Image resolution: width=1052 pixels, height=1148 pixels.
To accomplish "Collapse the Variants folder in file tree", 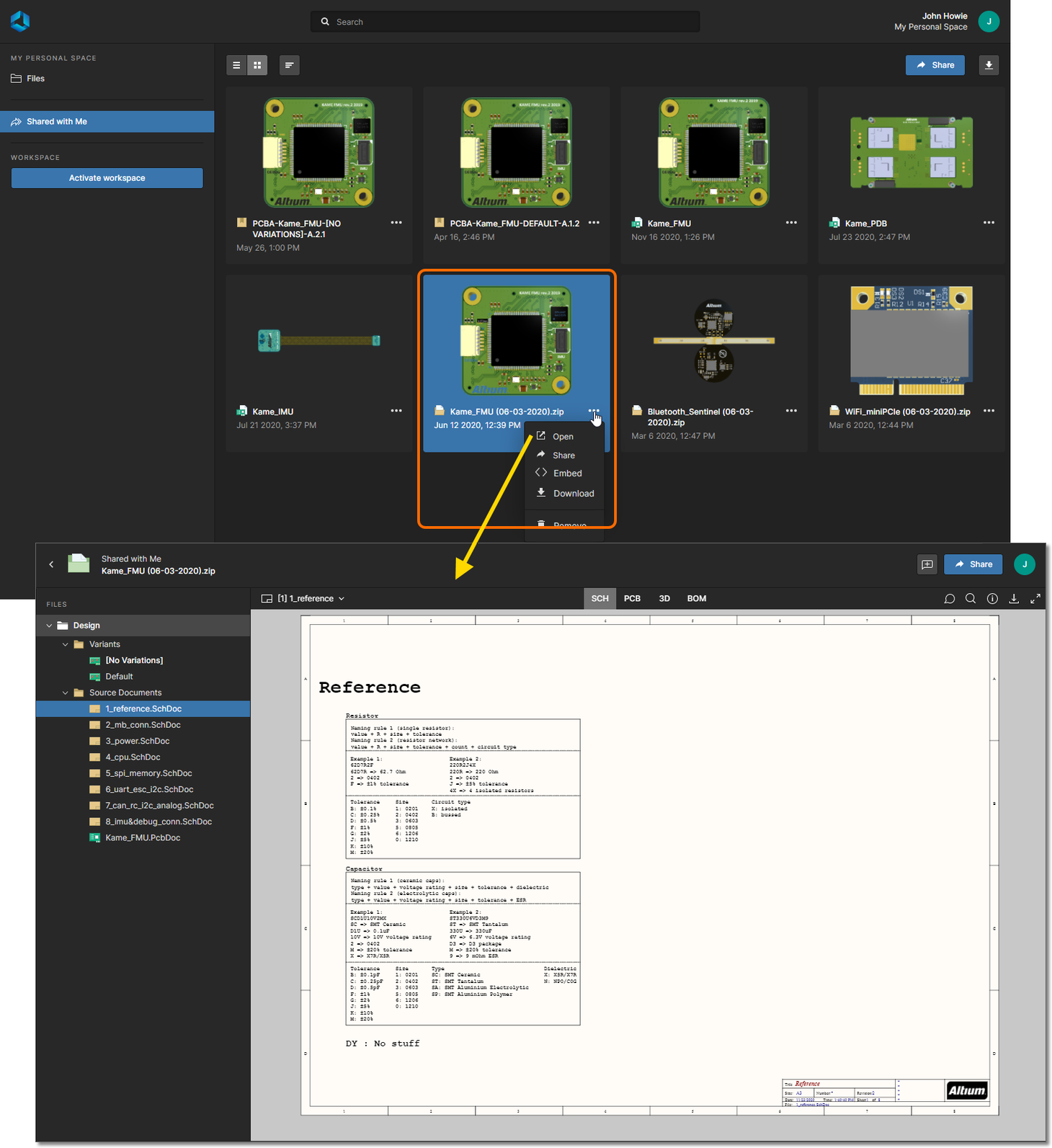I will tap(66, 644).
